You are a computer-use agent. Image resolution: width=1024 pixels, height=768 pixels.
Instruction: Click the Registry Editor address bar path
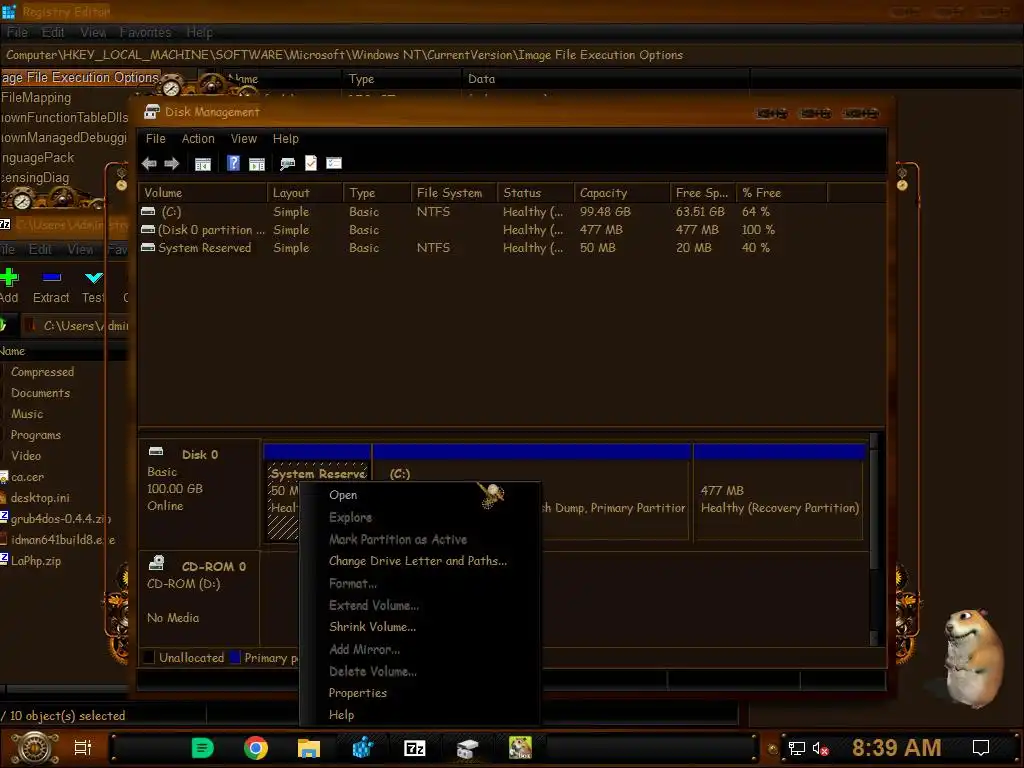coord(344,55)
